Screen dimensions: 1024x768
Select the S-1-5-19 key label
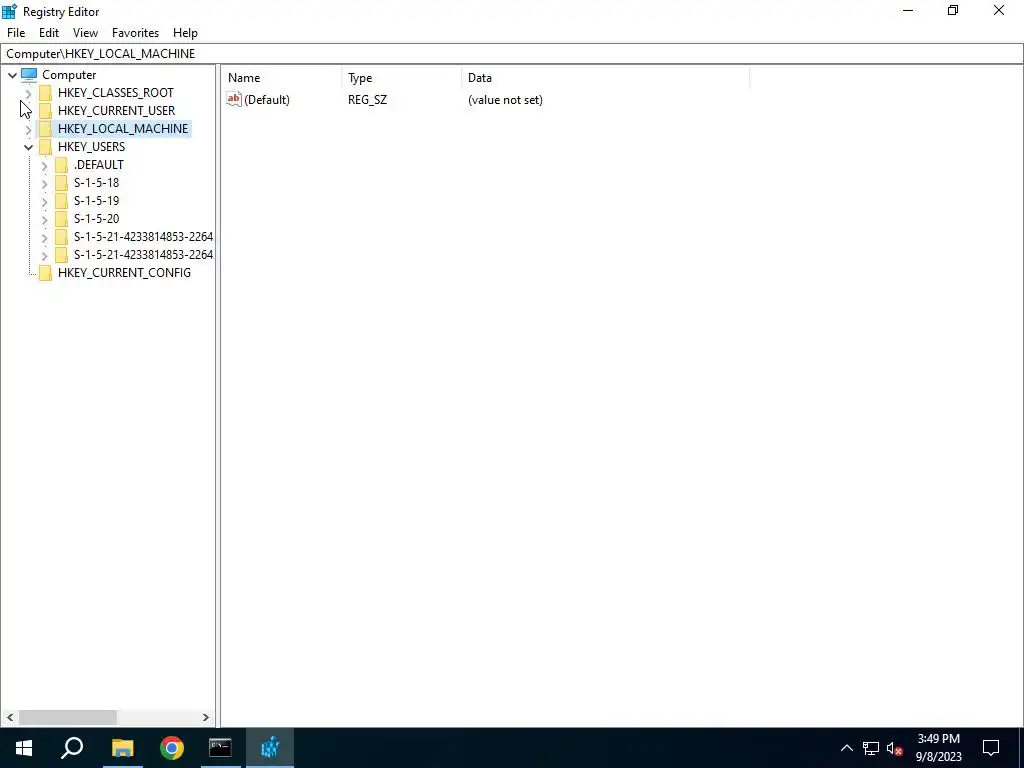pos(96,200)
